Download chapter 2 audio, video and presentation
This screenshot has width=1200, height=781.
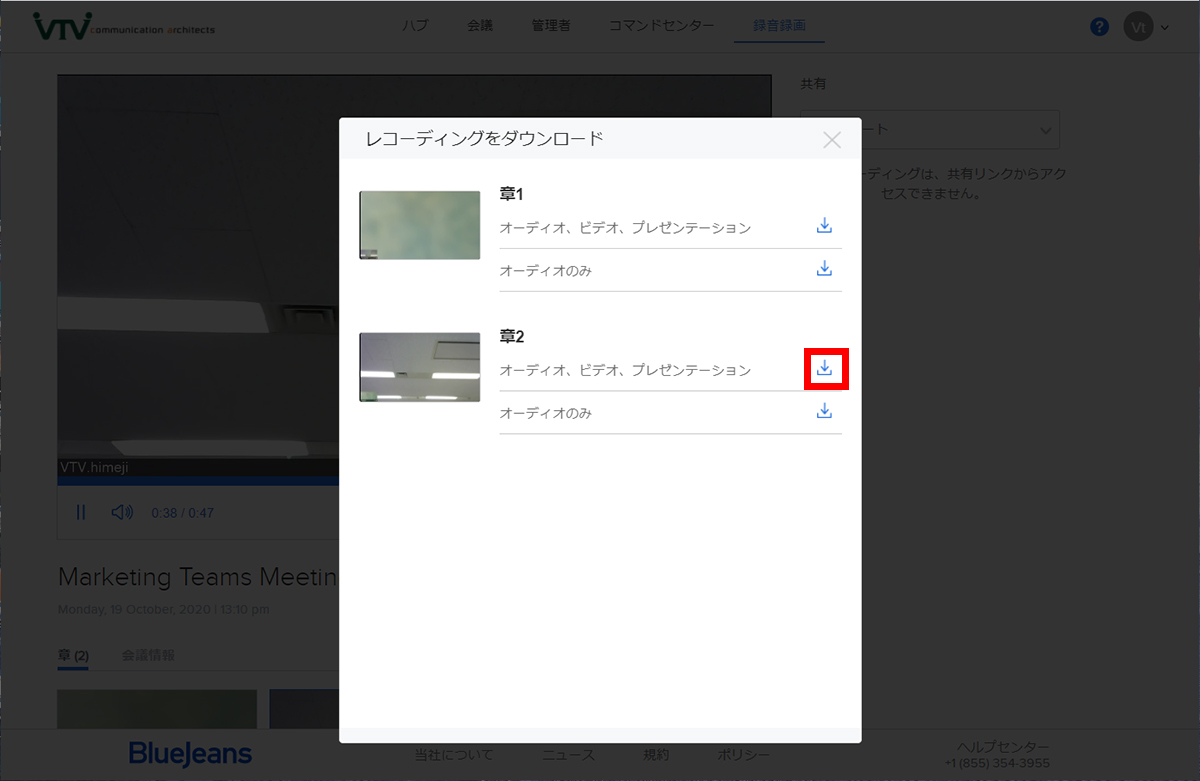pos(824,369)
